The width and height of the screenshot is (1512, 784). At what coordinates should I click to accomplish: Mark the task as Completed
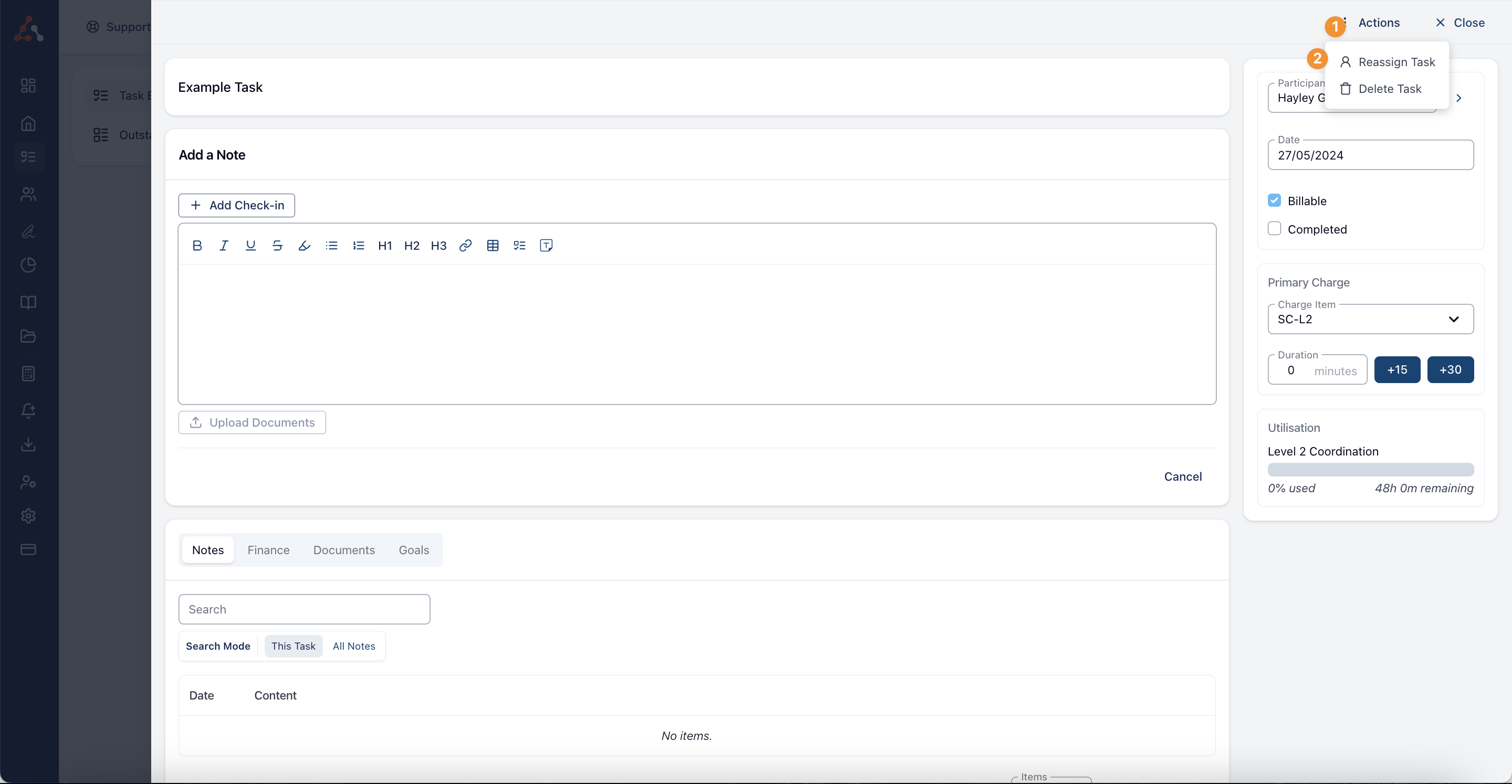1274,229
